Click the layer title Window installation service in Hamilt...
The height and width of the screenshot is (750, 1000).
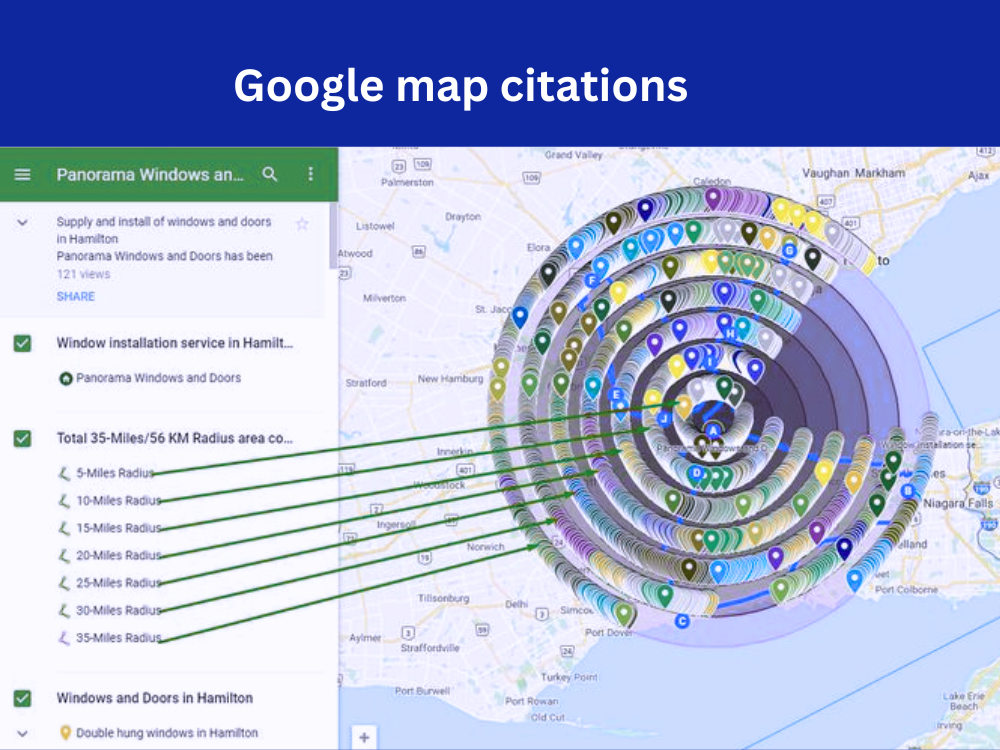click(175, 343)
